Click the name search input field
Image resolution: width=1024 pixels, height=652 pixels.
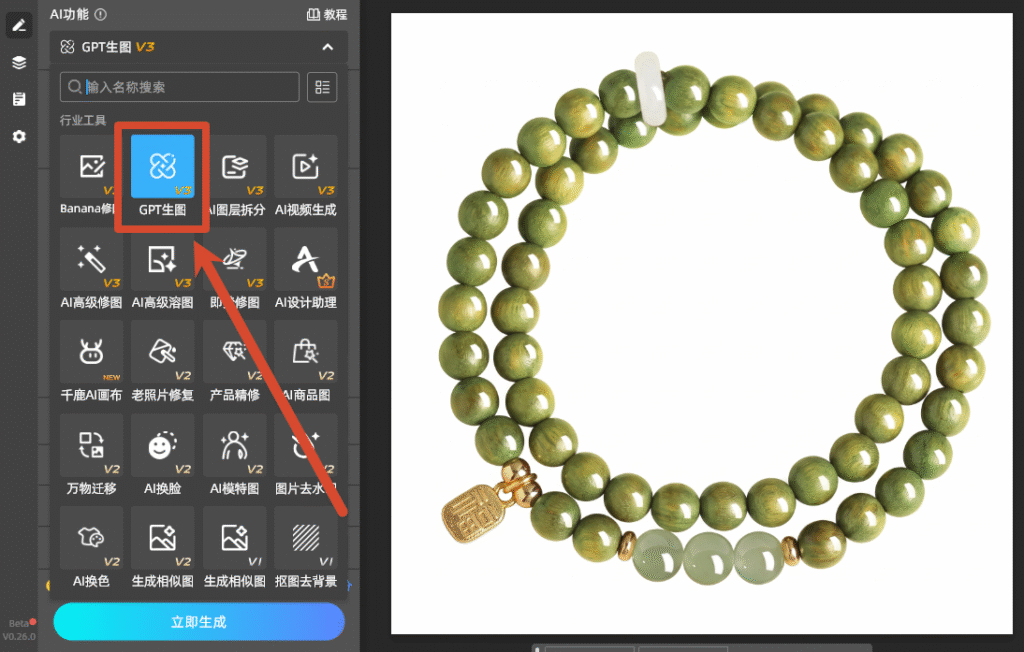click(x=180, y=87)
